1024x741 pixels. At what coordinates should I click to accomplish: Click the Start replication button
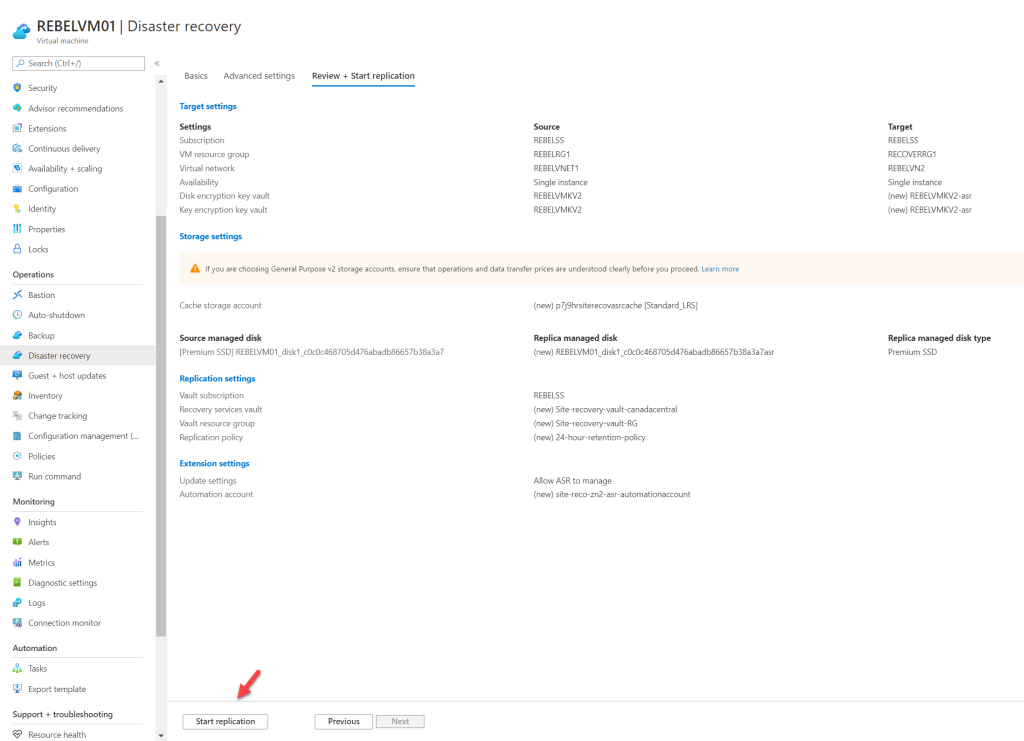[225, 721]
